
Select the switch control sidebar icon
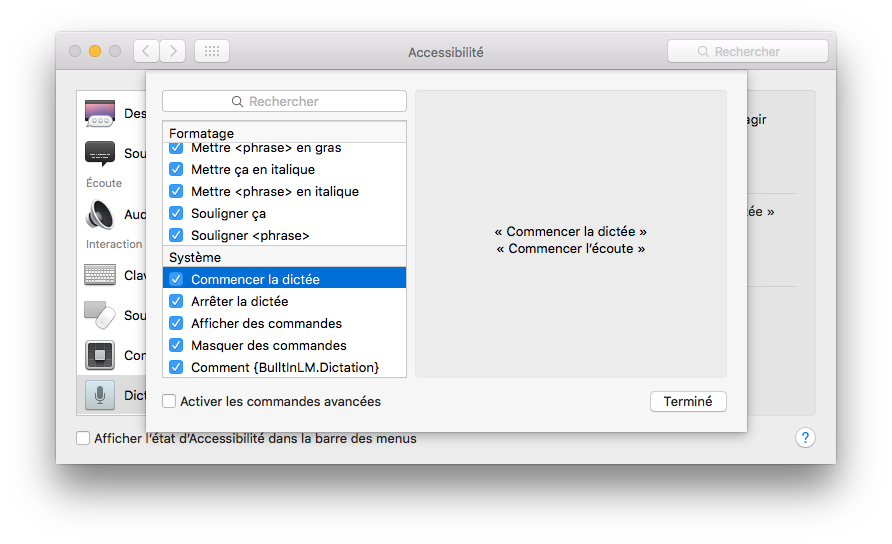[100, 355]
